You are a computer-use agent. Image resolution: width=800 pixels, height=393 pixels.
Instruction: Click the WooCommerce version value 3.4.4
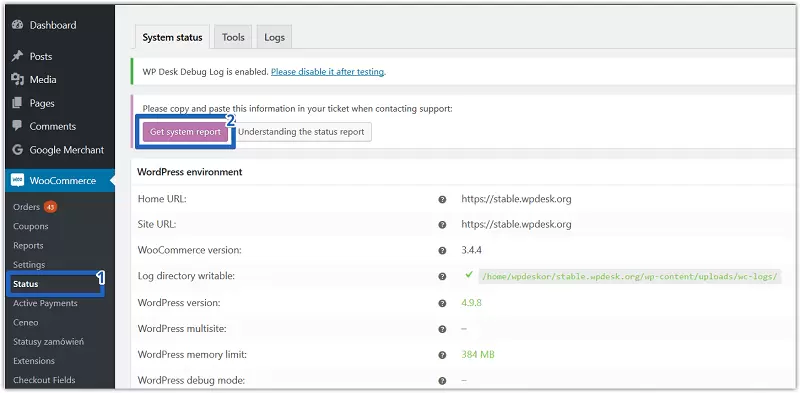click(x=471, y=251)
